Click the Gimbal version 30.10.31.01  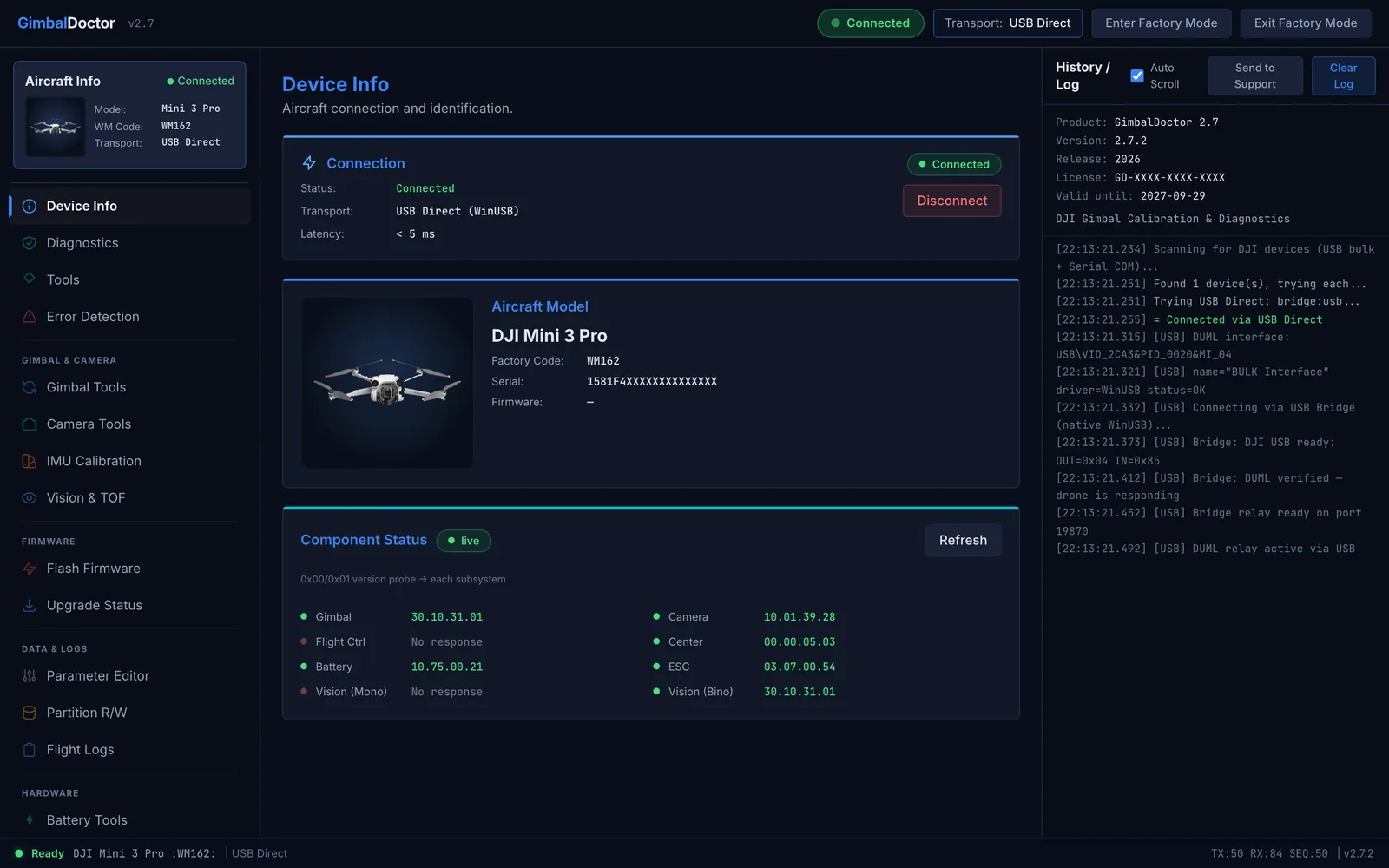(x=447, y=617)
